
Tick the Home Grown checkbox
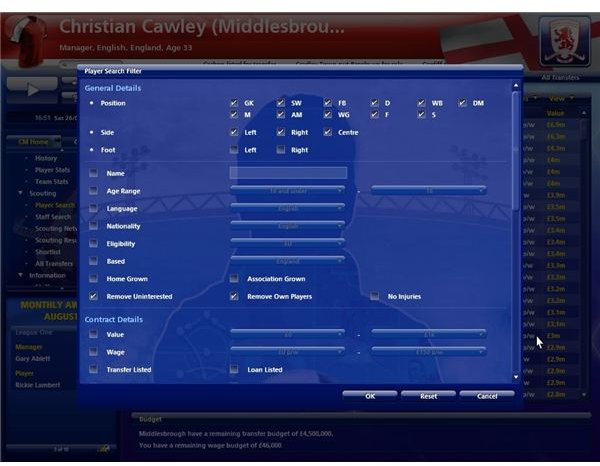(x=93, y=279)
